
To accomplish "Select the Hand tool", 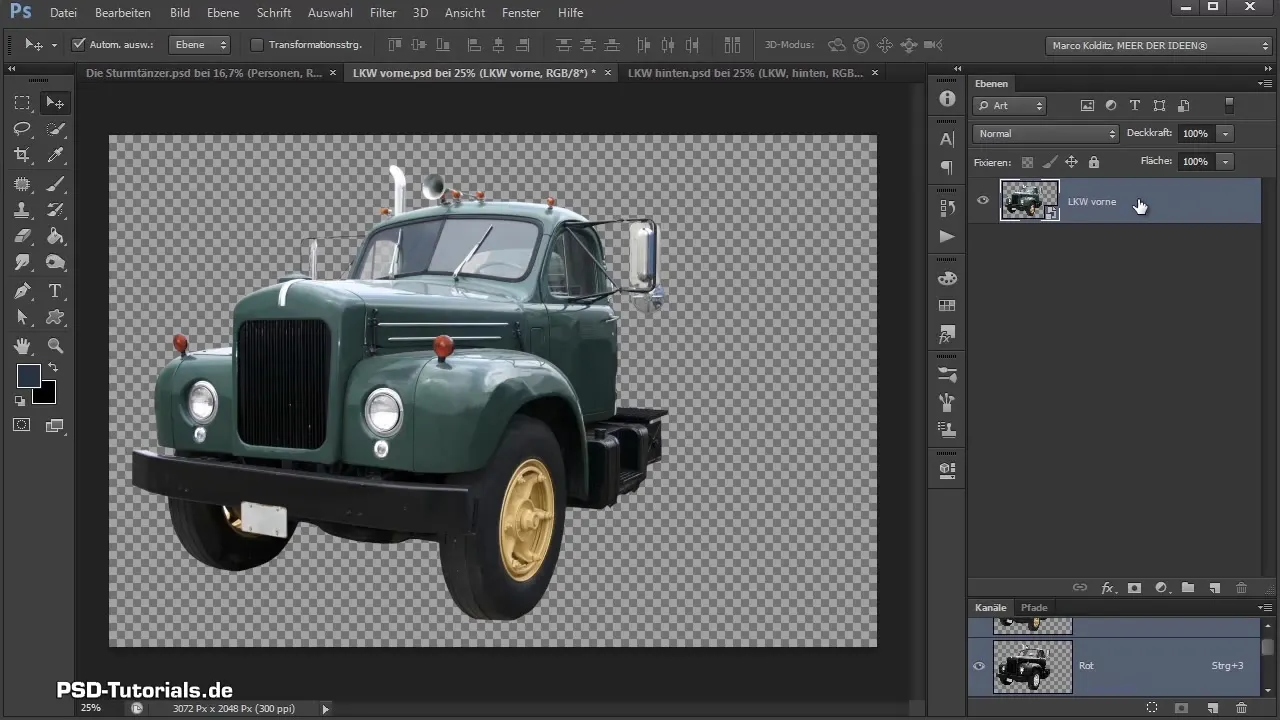I will click(22, 346).
